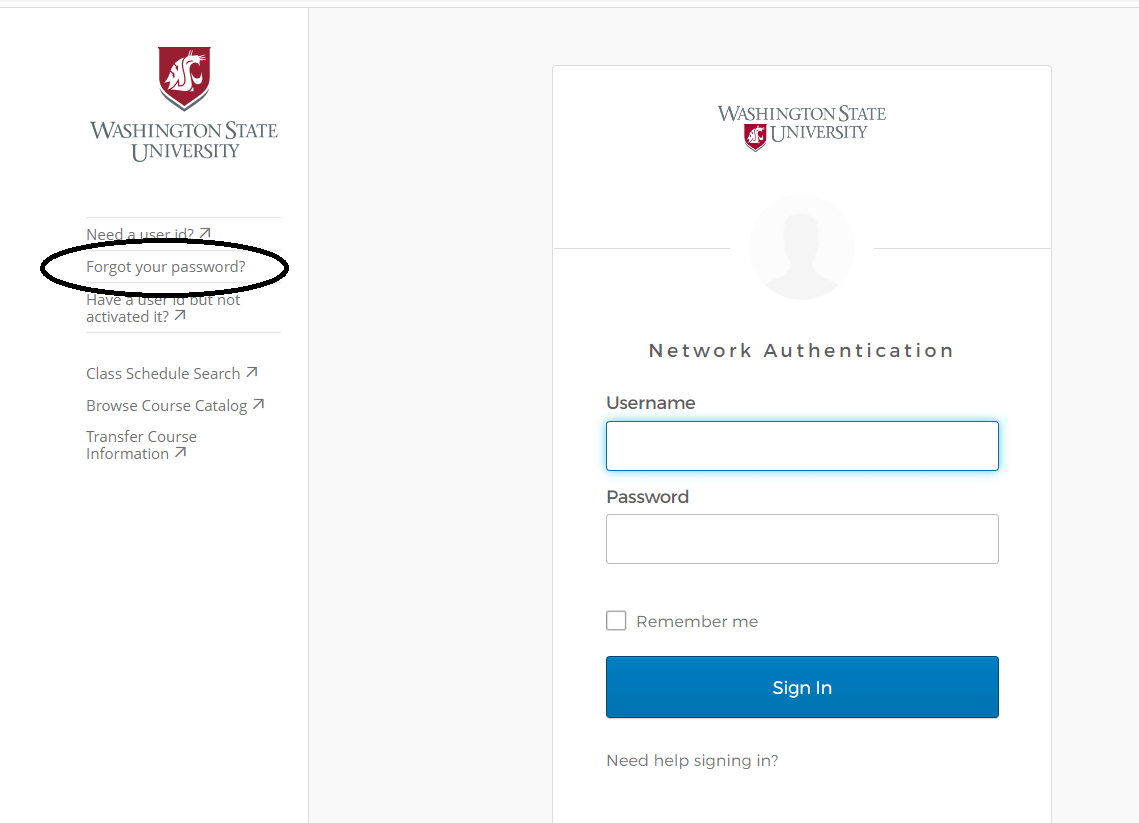Click arrow icon next to Transfer Course Information
Screen dimensions: 1139x823
(180, 452)
